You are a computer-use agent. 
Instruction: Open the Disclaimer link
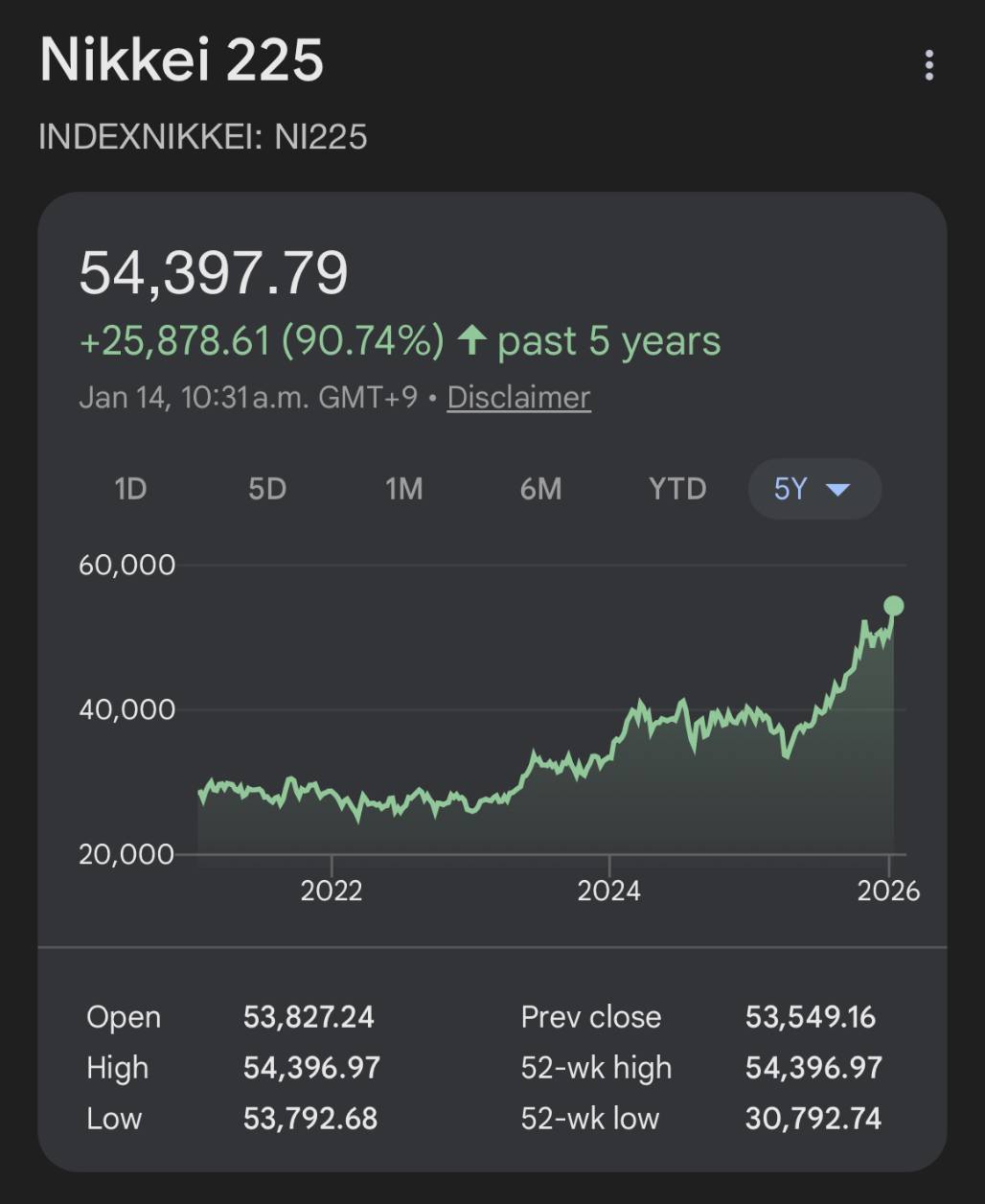coord(518,397)
